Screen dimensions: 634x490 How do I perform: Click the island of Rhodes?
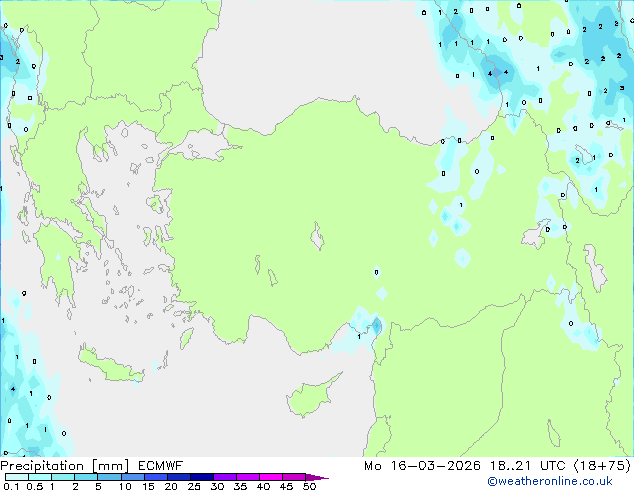coord(186,338)
